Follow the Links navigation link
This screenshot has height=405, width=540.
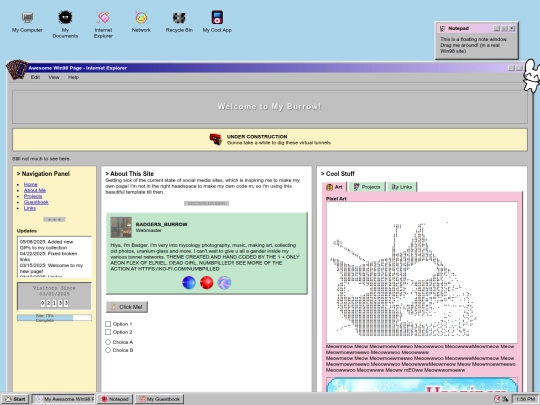tap(30, 208)
